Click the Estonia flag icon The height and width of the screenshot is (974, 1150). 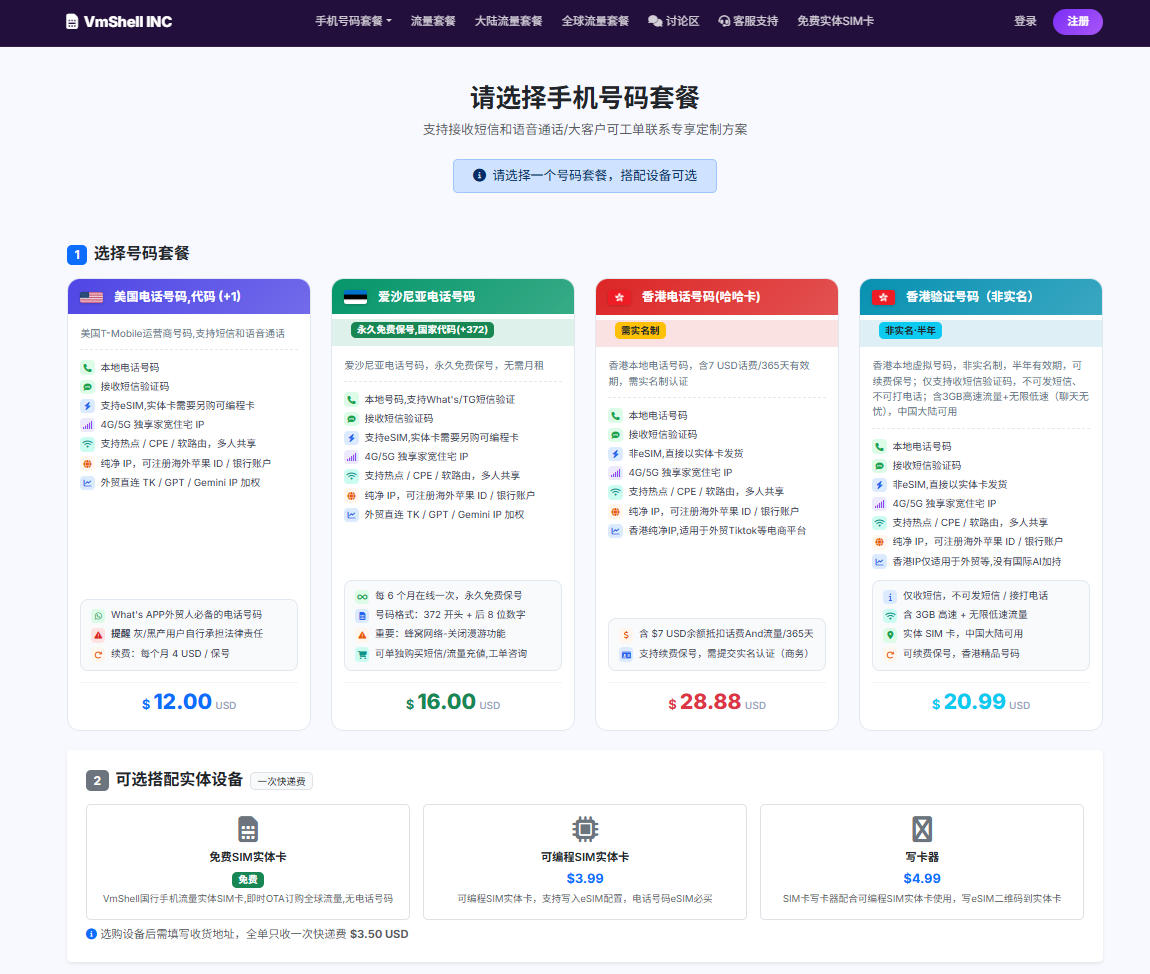click(355, 297)
